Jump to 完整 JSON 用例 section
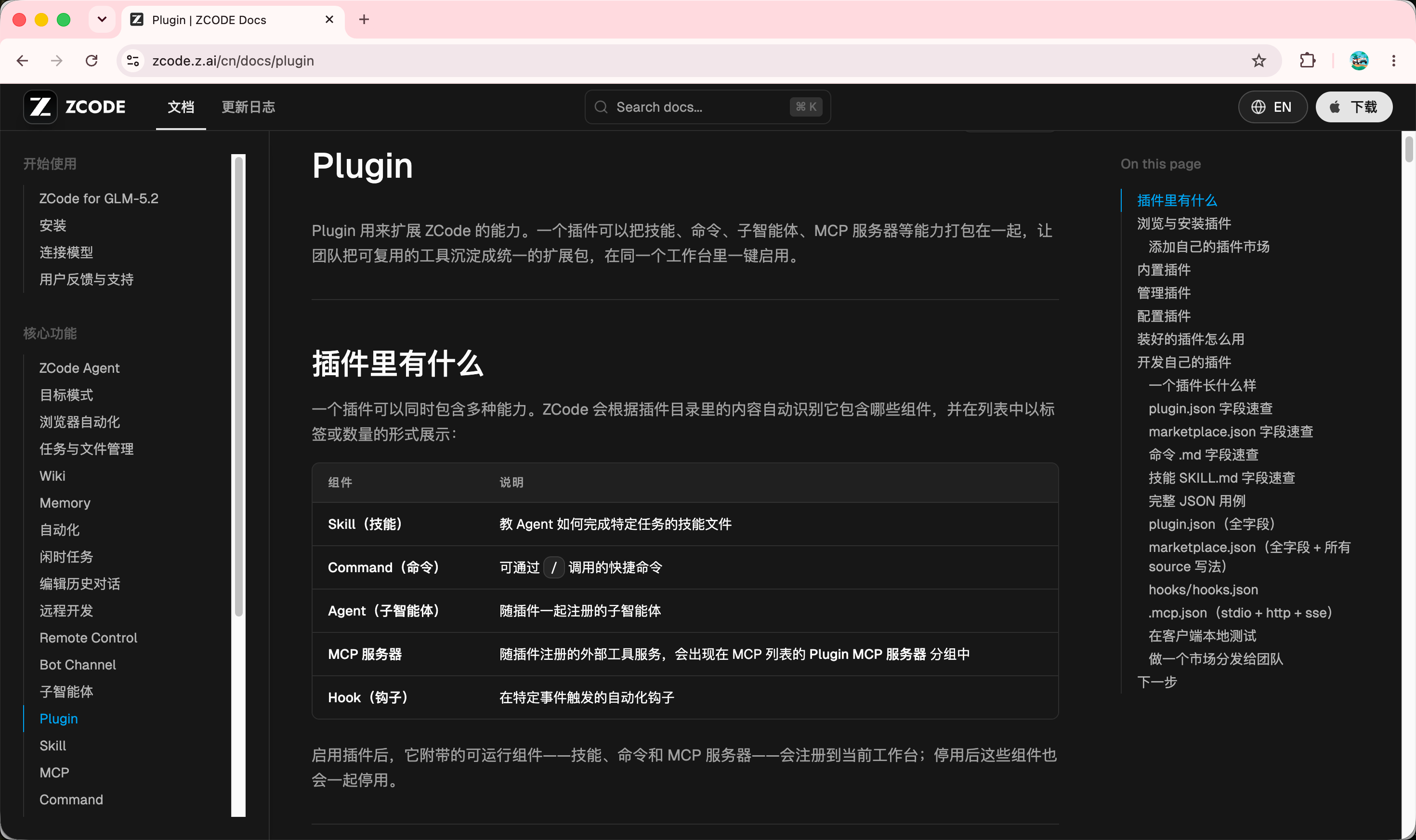This screenshot has height=840, width=1416. coord(1197,501)
